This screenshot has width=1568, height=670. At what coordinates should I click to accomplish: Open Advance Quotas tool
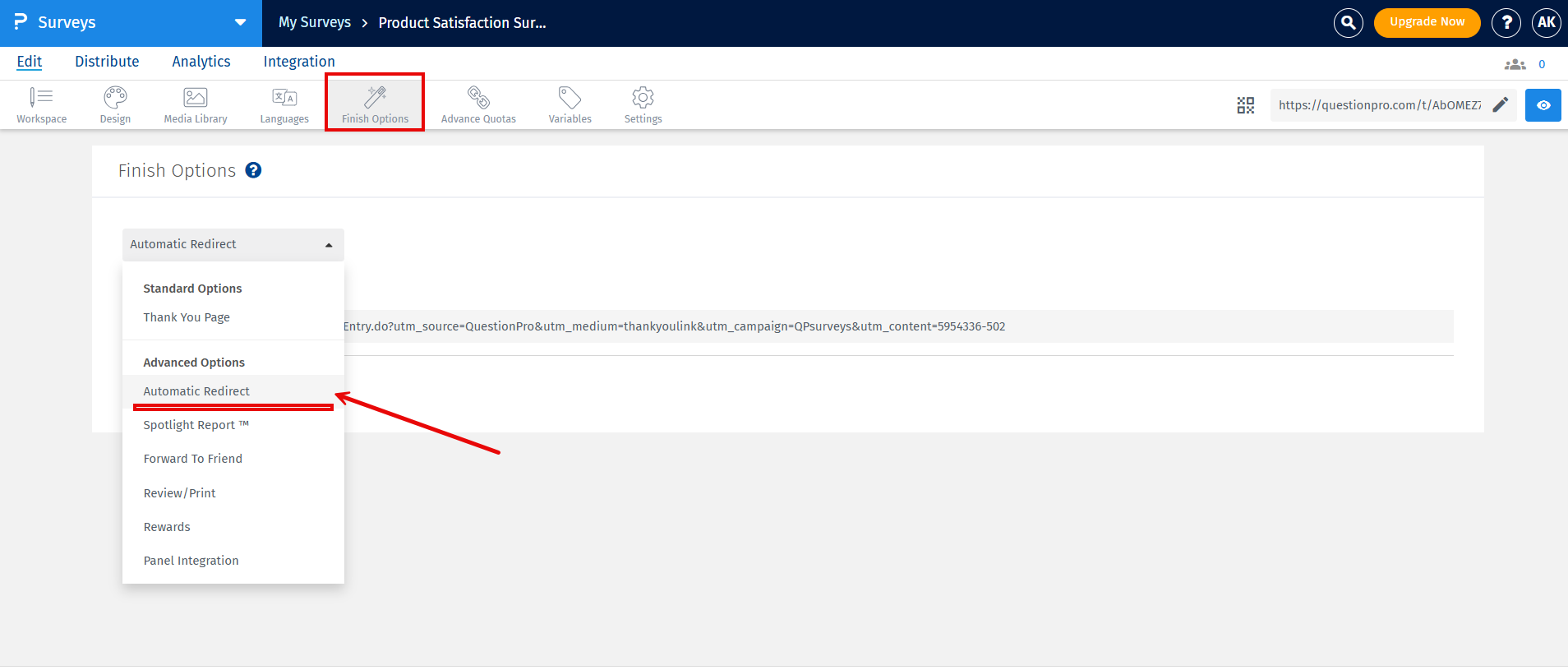click(x=478, y=105)
